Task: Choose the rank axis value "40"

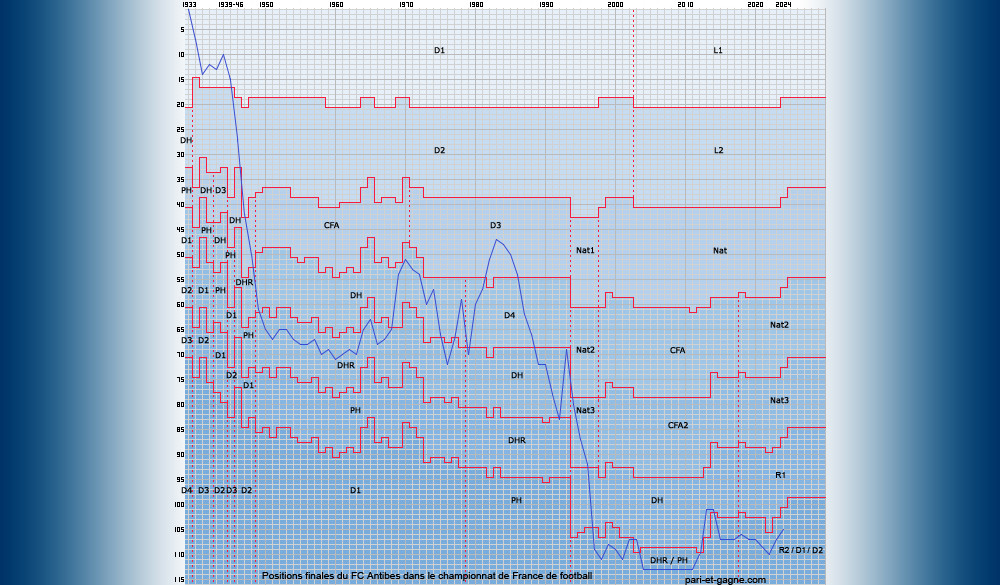Action: [181, 205]
